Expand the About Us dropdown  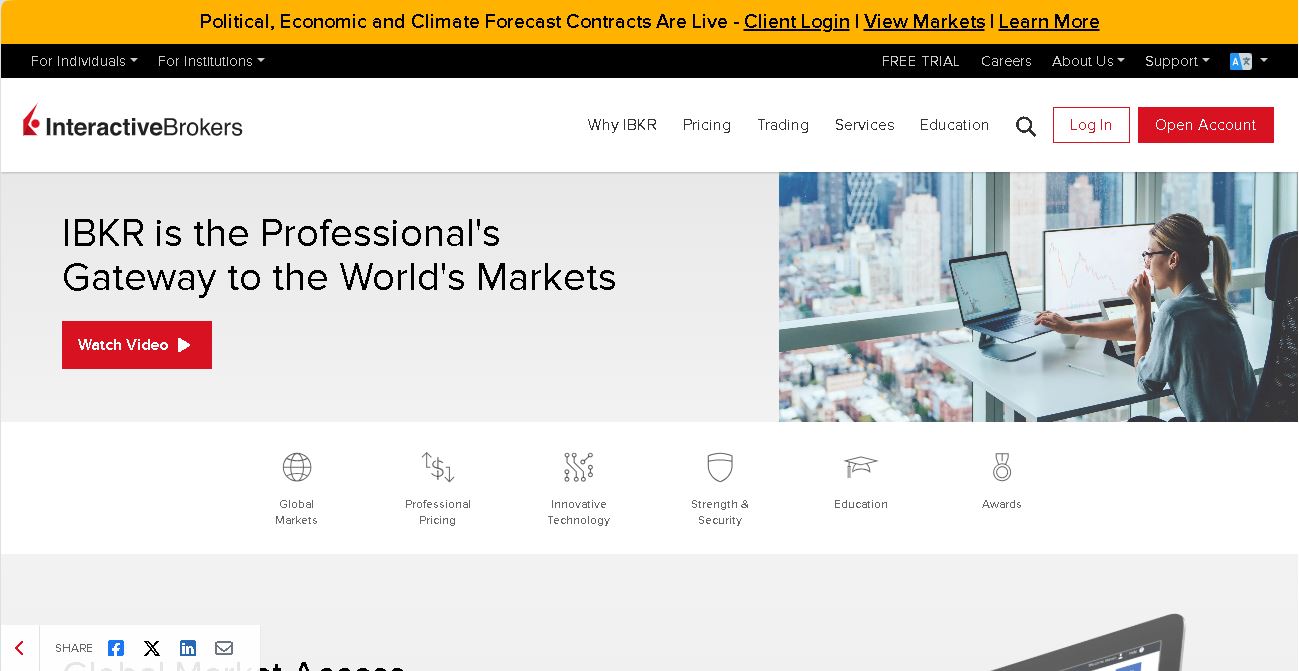click(x=1088, y=61)
